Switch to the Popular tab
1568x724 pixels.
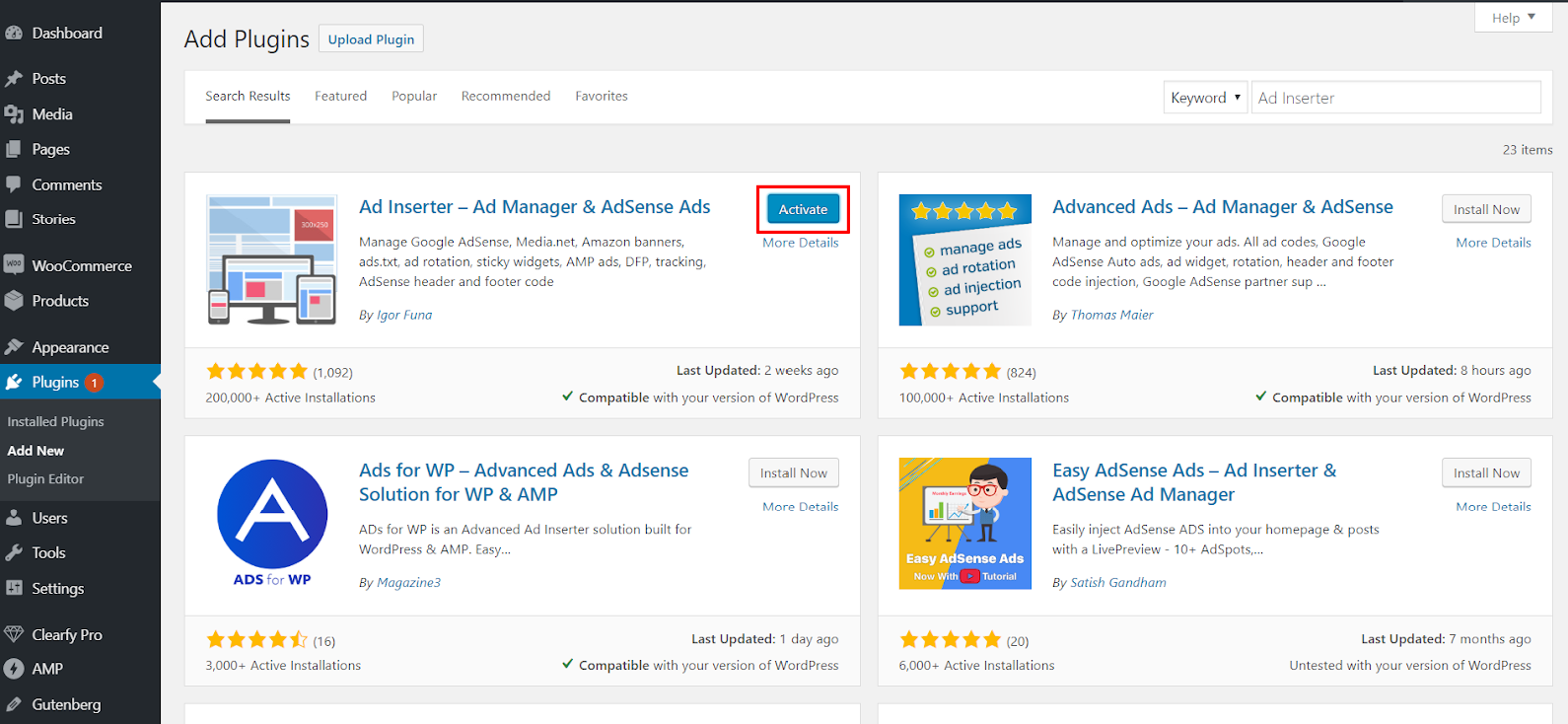click(x=414, y=97)
